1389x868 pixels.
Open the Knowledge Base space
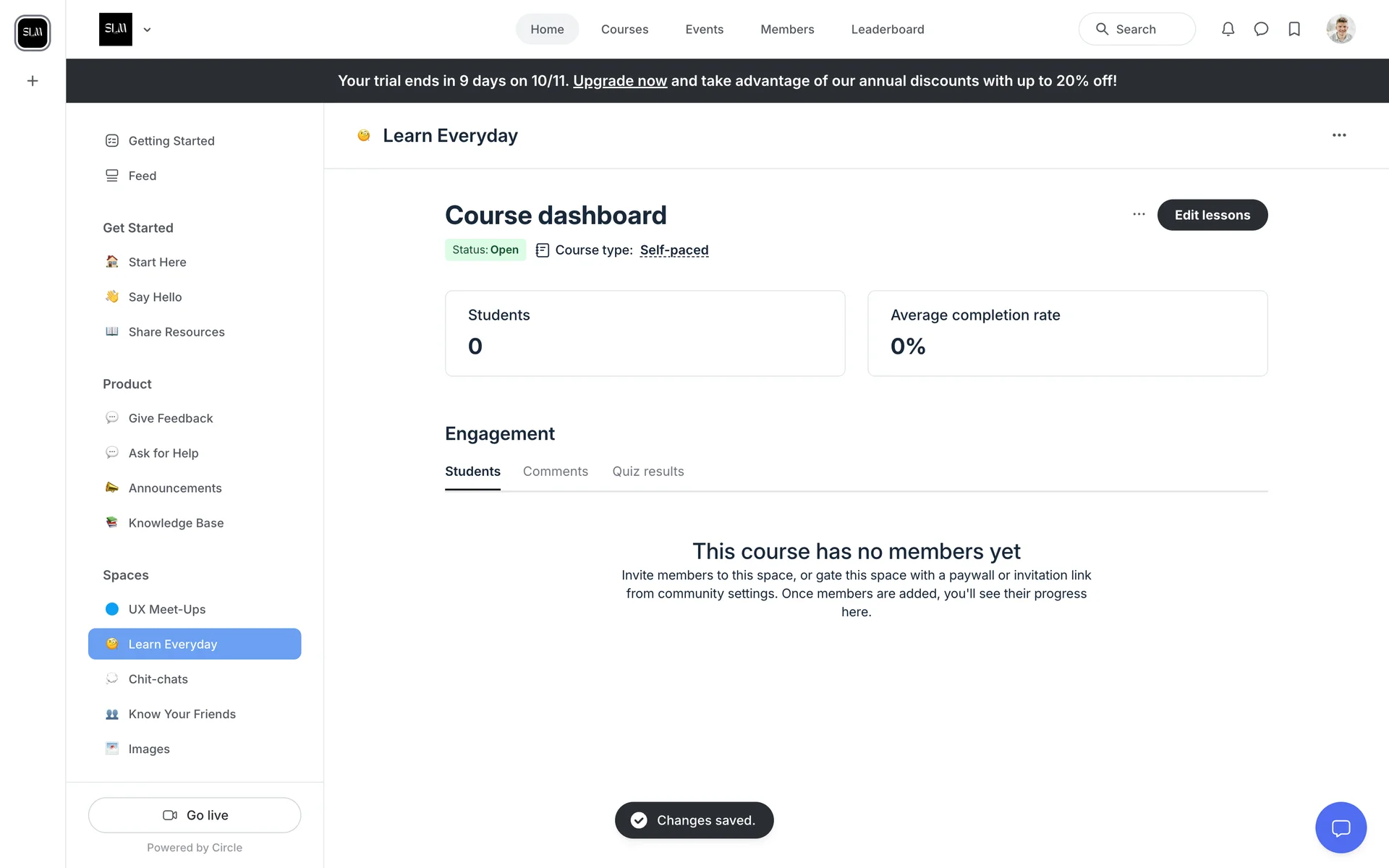click(176, 523)
